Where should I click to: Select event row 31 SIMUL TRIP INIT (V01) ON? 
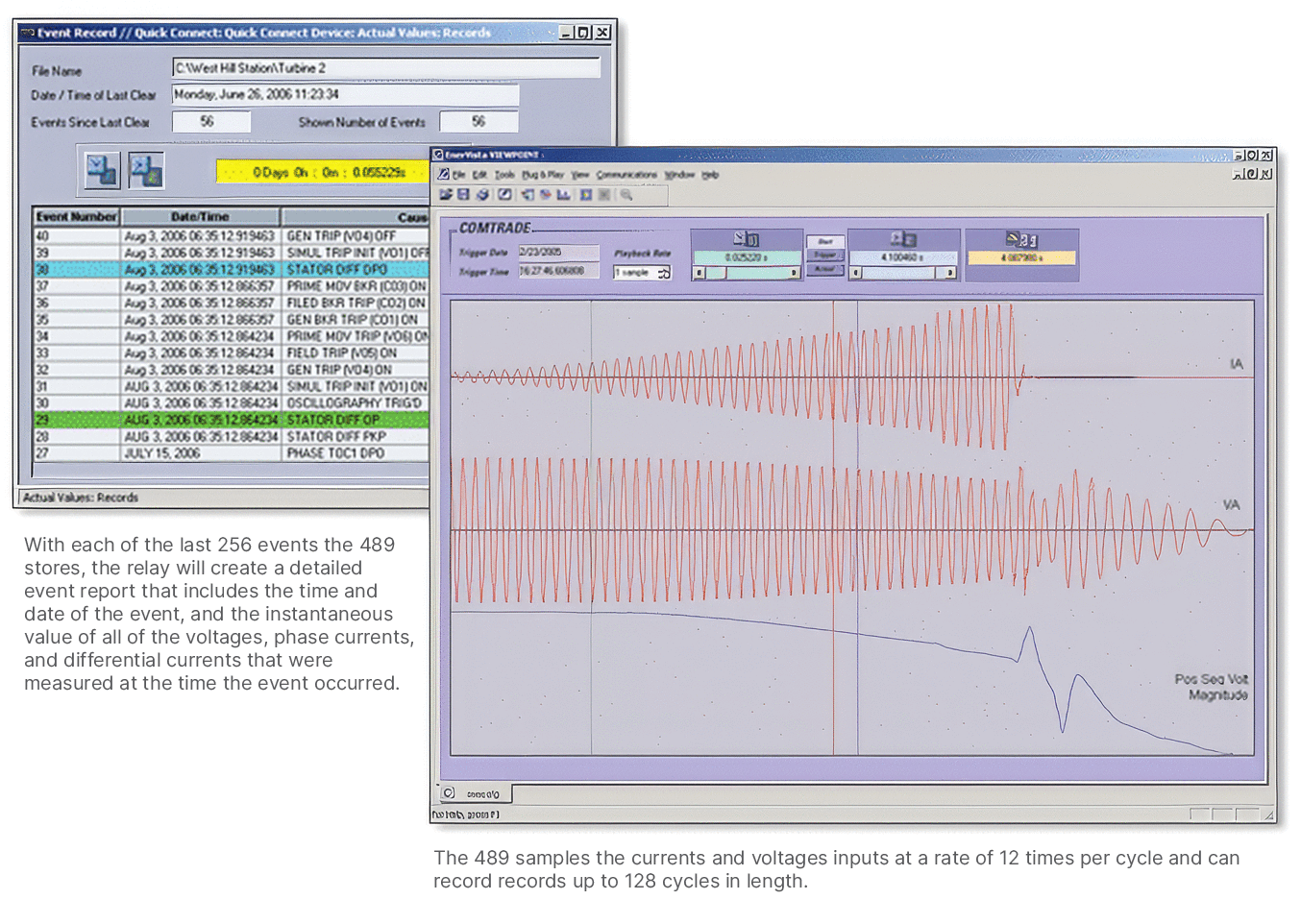231,386
